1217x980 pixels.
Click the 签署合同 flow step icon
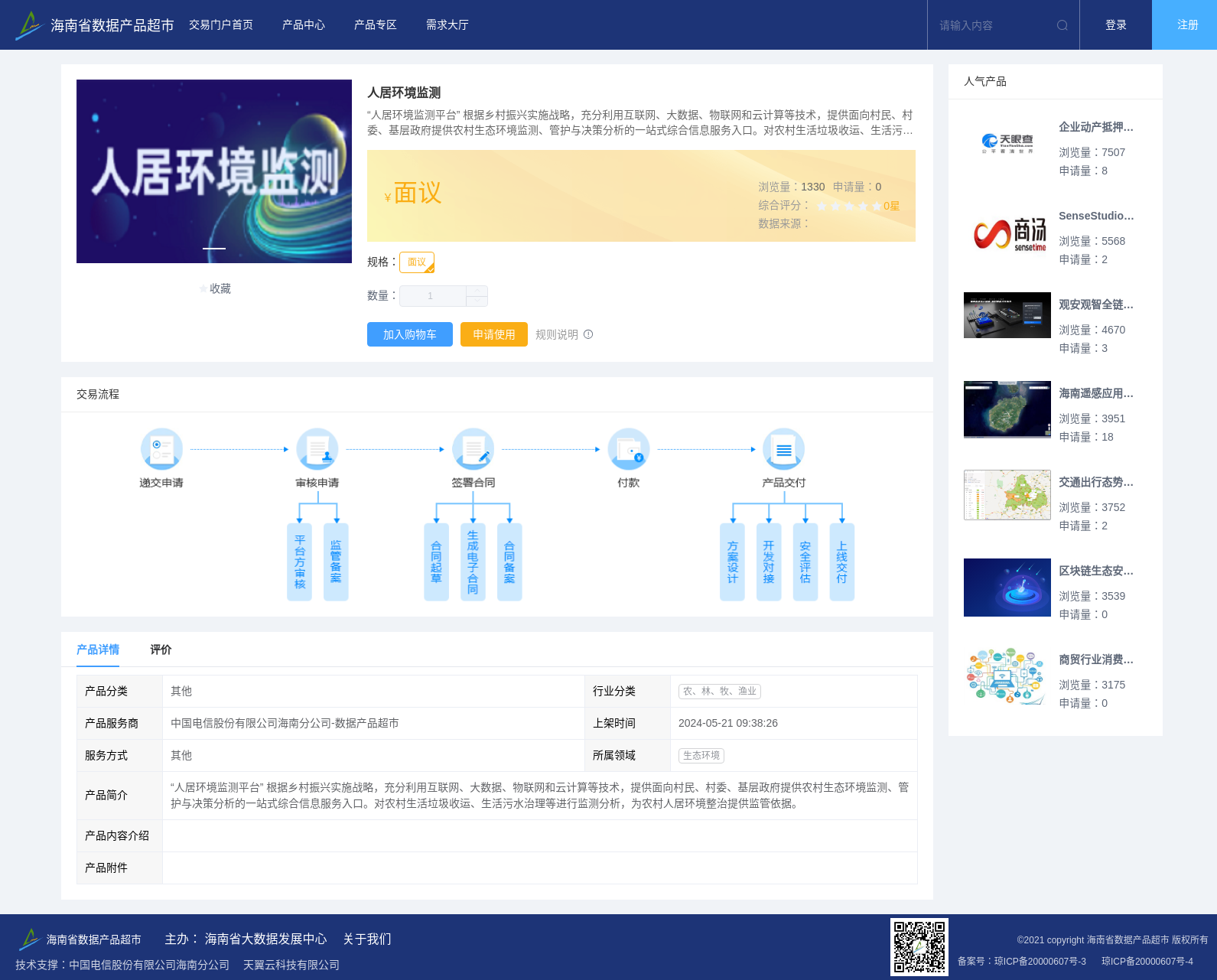coord(473,449)
